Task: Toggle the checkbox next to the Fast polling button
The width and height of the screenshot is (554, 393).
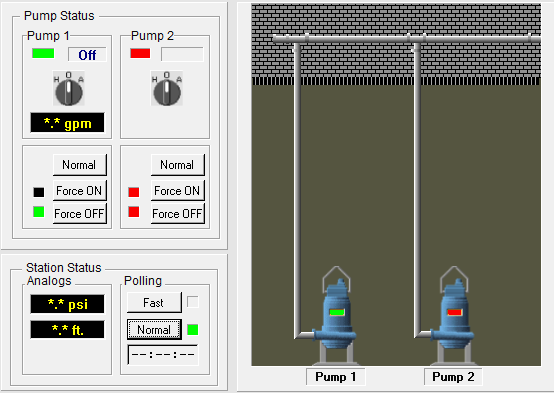Action: [x=193, y=302]
